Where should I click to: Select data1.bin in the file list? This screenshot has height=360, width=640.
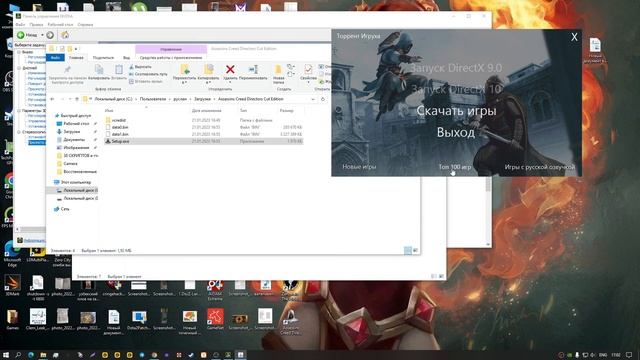204,134
